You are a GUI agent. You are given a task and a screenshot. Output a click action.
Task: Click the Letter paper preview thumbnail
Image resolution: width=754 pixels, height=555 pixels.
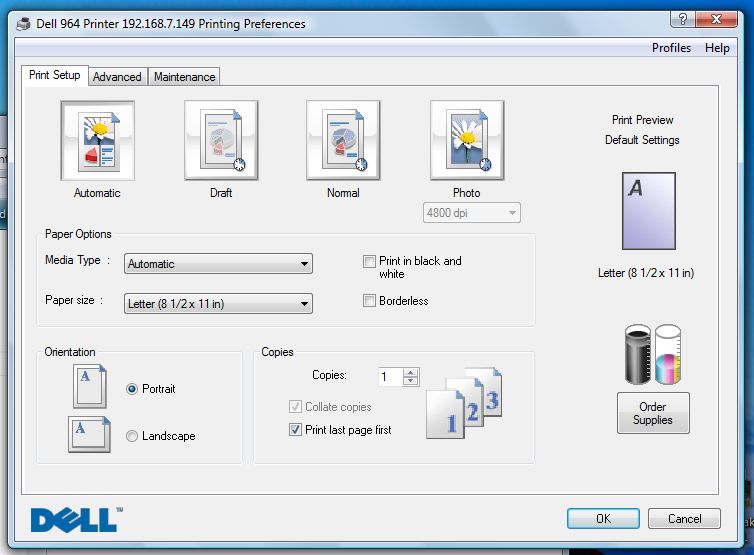[649, 211]
